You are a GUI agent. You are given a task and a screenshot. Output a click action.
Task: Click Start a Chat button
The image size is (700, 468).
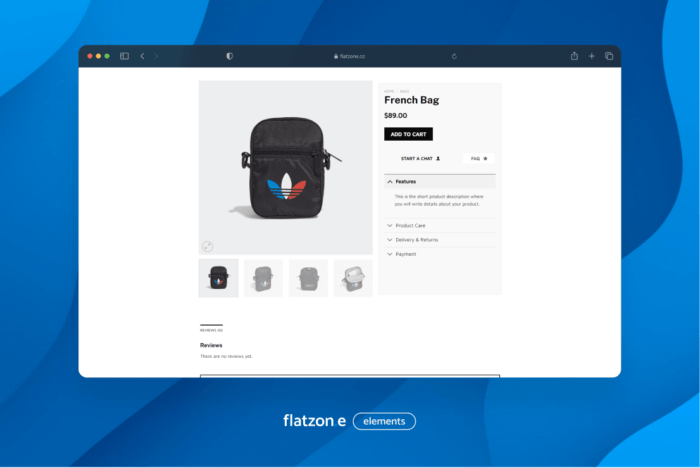point(420,158)
